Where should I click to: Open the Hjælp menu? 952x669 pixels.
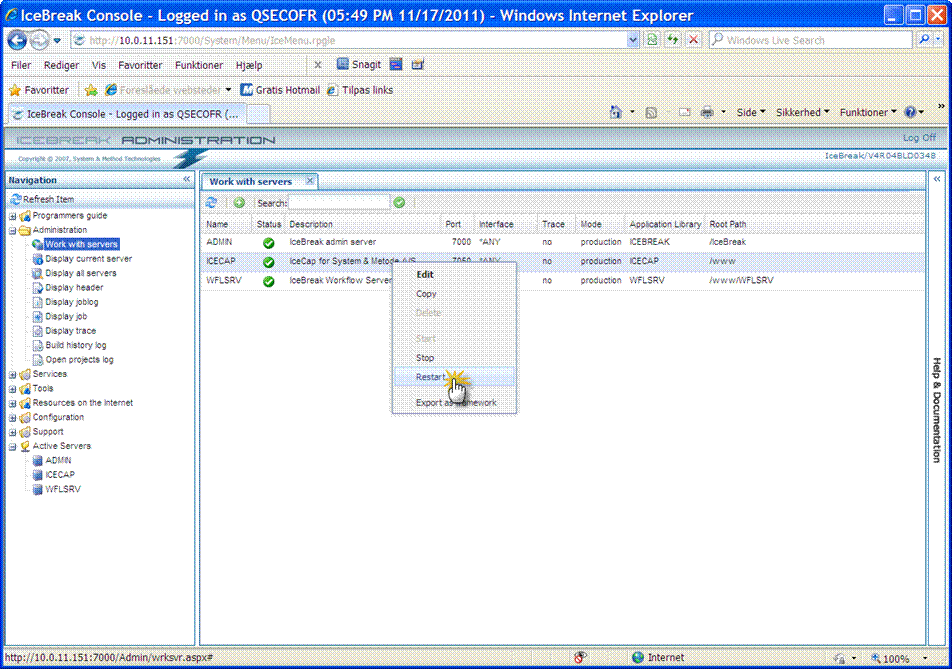tap(249, 65)
